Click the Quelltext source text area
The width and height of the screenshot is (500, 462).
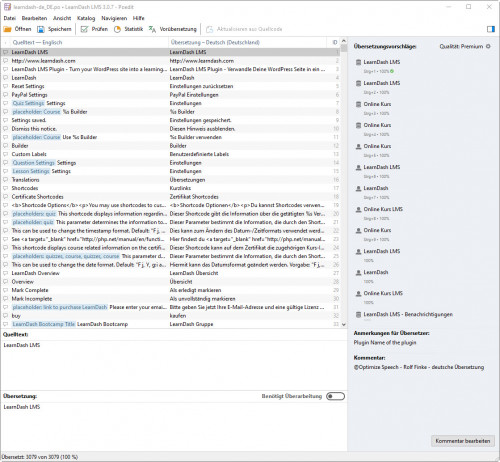point(173,365)
